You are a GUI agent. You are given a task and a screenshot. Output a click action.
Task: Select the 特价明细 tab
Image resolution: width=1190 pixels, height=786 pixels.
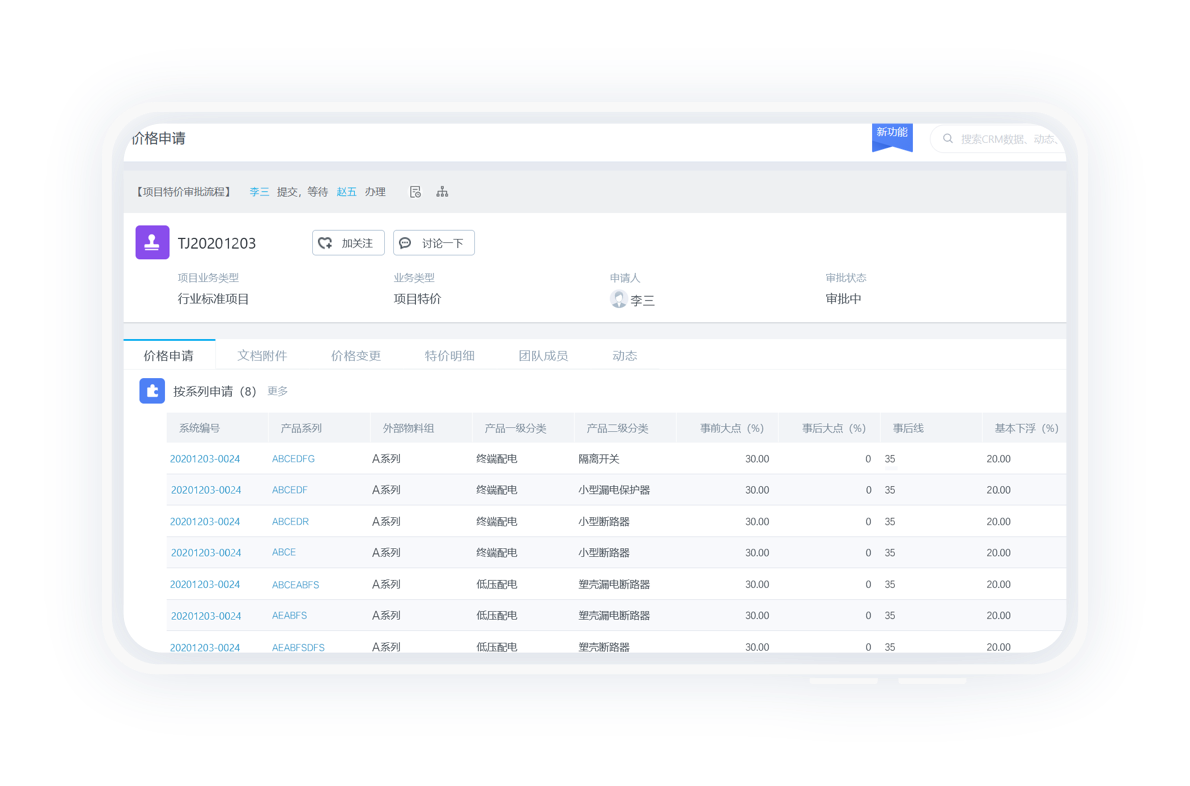pos(449,355)
